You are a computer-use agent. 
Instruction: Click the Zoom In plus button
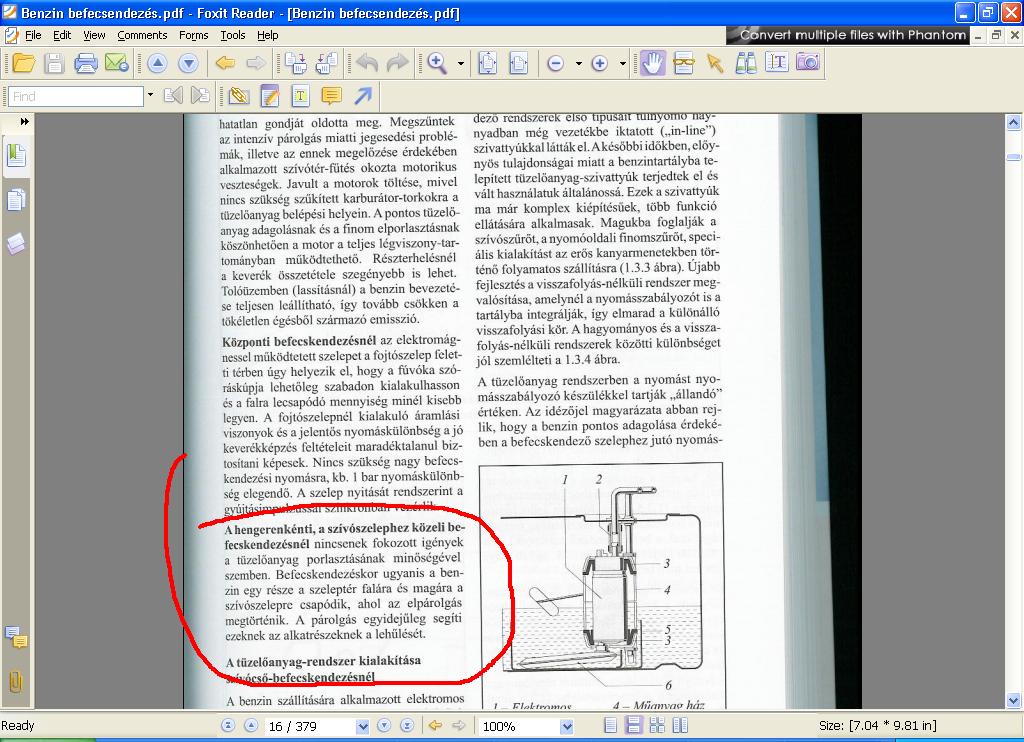[x=600, y=63]
